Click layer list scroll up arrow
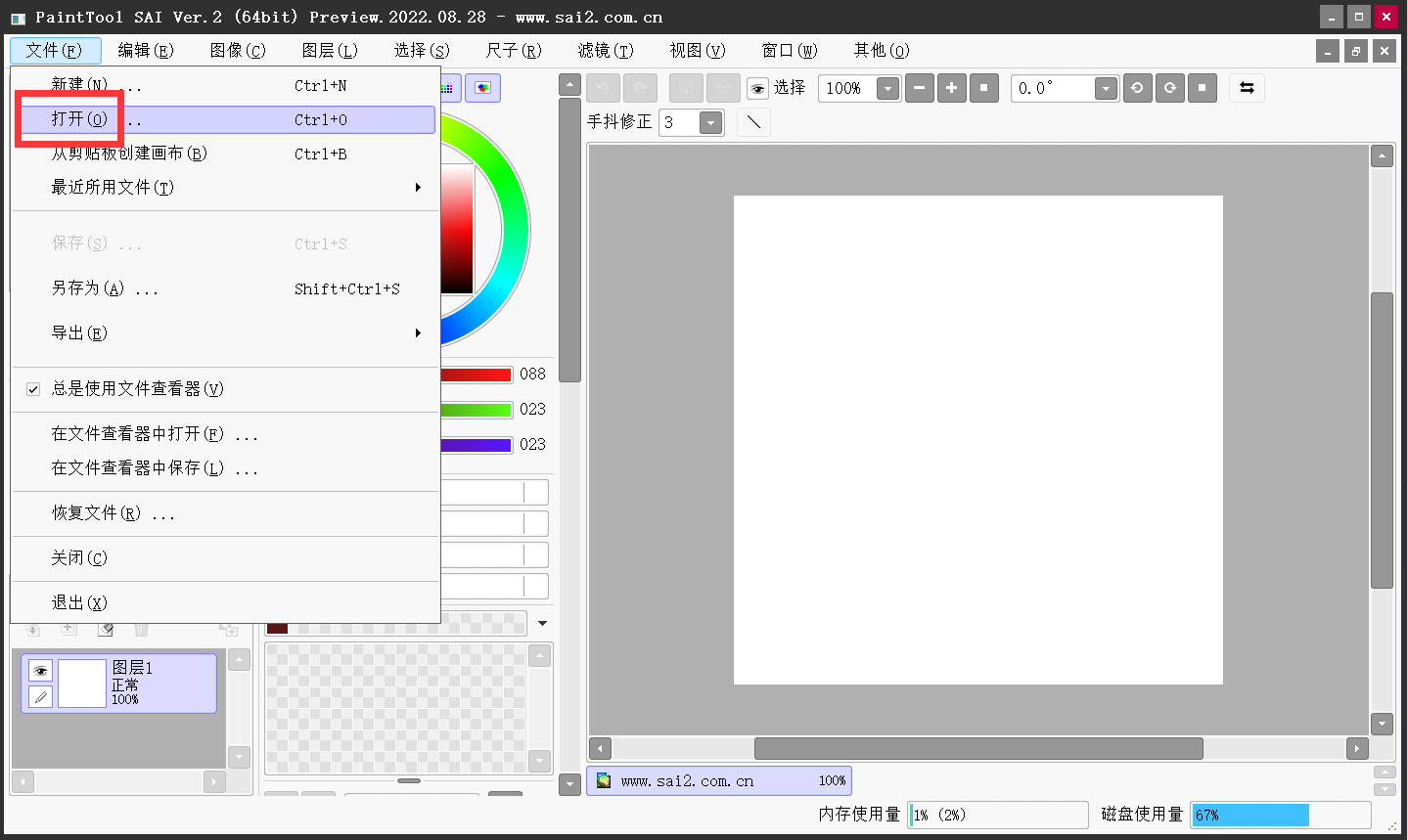 click(x=239, y=659)
